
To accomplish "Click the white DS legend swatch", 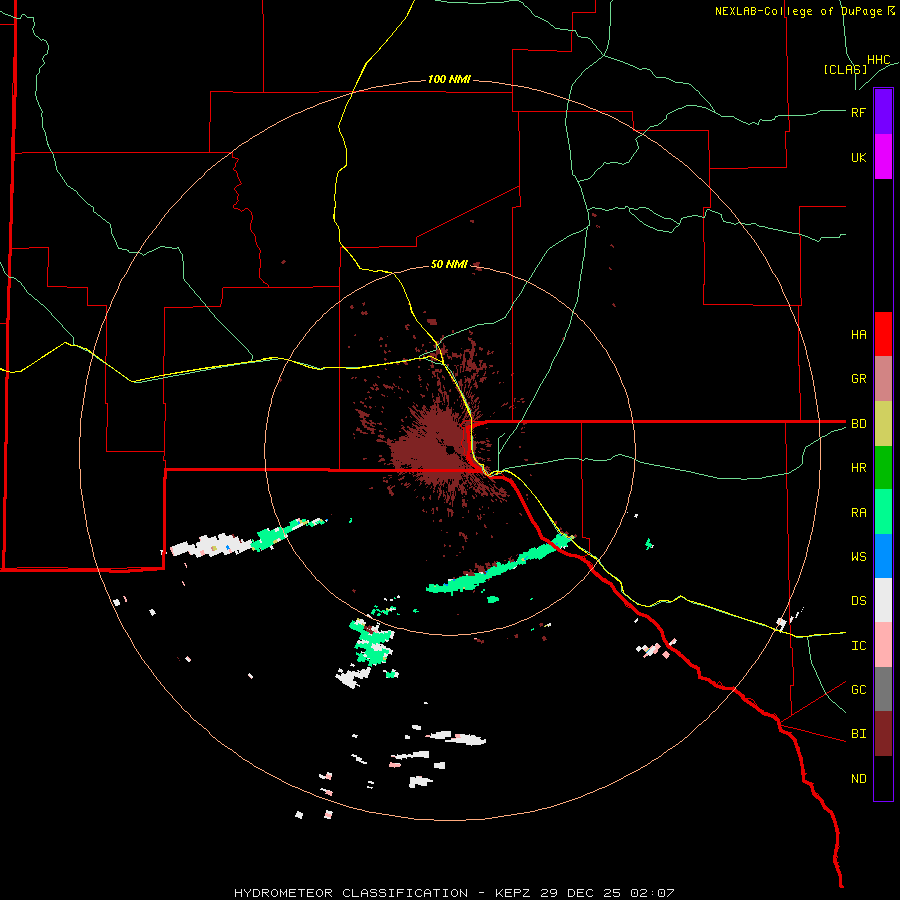I will (x=883, y=600).
